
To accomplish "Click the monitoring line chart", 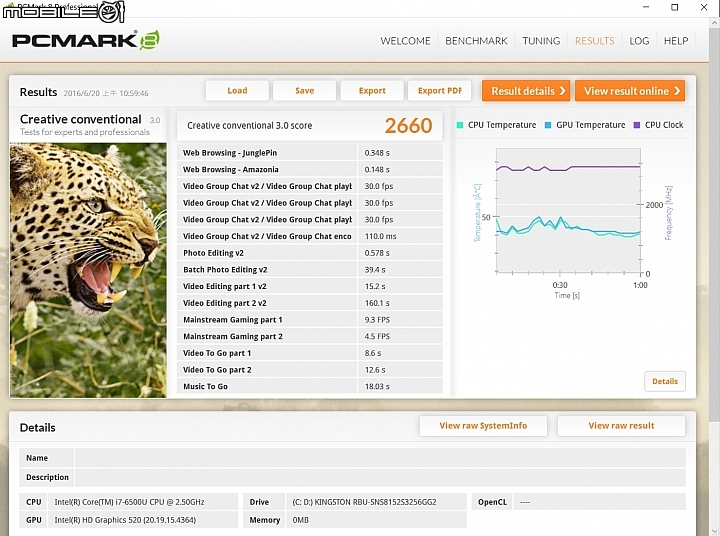I will point(568,210).
